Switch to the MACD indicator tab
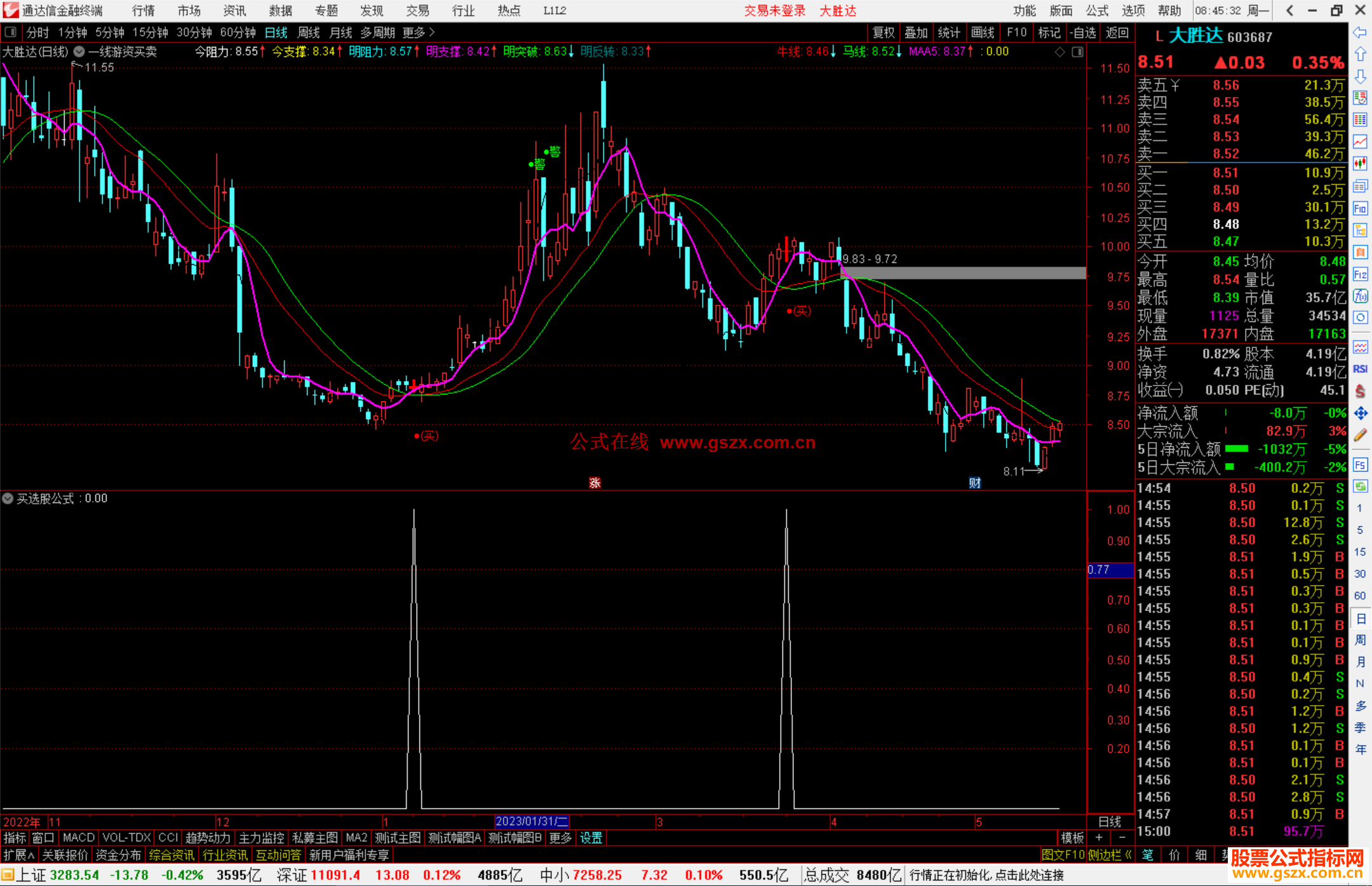The image size is (1372, 886). tap(78, 838)
